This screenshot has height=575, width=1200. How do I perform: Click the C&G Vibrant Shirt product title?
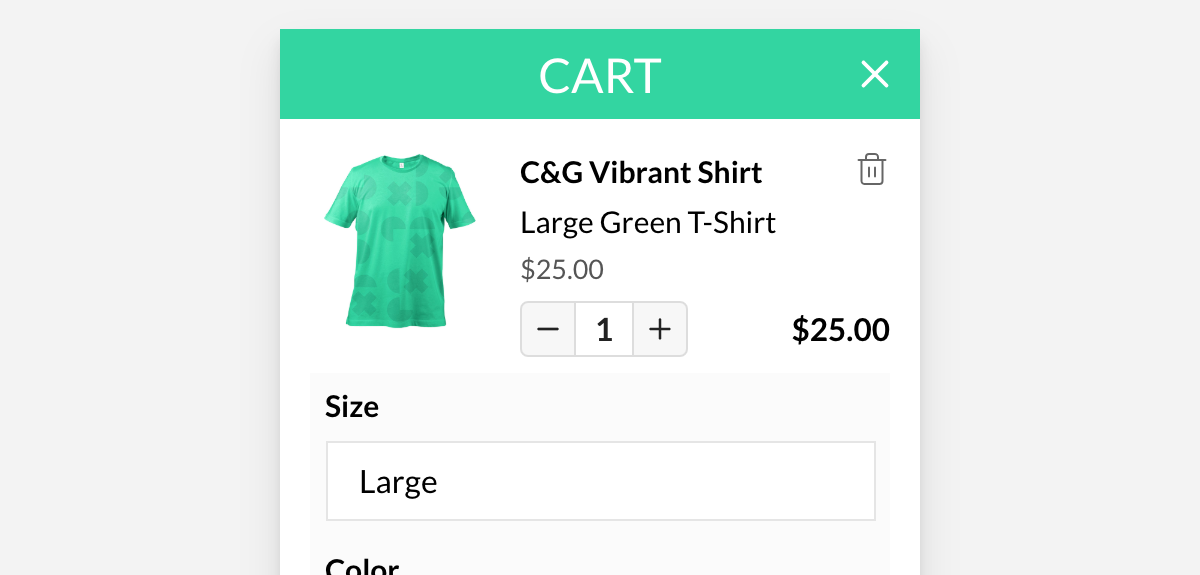click(641, 173)
